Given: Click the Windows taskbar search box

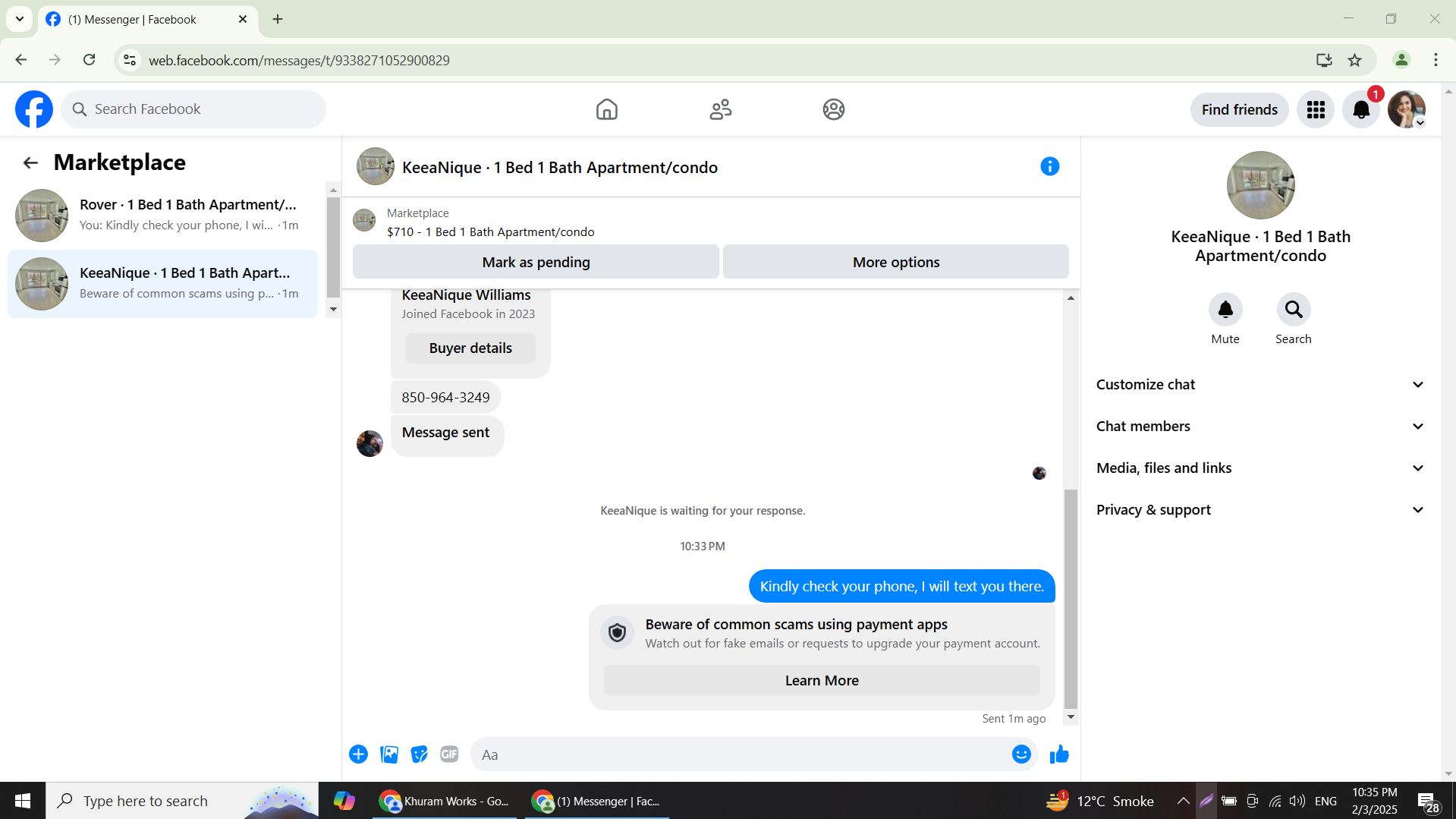Looking at the screenshot, I should tap(182, 801).
